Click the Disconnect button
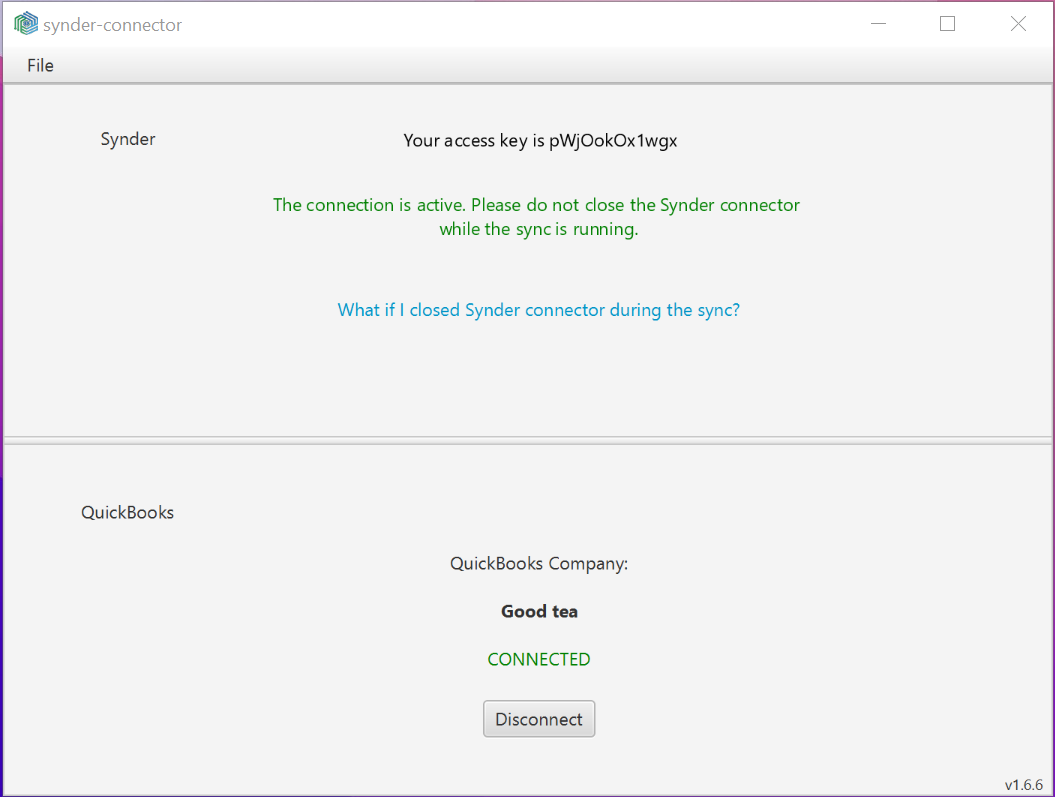This screenshot has height=797, width=1055. coord(539,719)
